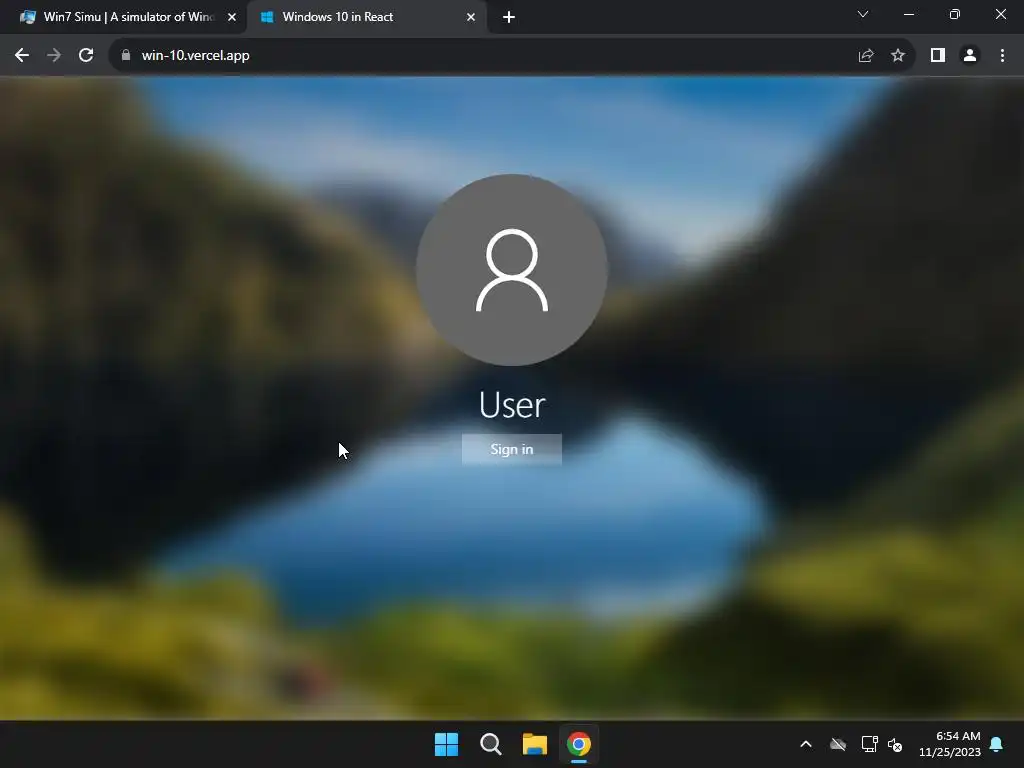This screenshot has height=768, width=1024.
Task: Expand the tab search dropdown
Action: click(863, 14)
